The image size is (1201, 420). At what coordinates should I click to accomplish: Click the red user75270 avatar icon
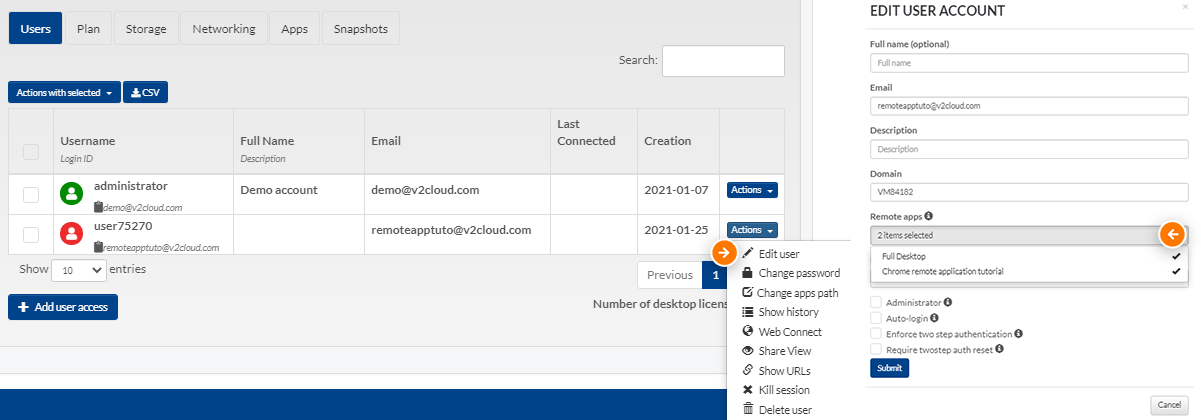(72, 234)
